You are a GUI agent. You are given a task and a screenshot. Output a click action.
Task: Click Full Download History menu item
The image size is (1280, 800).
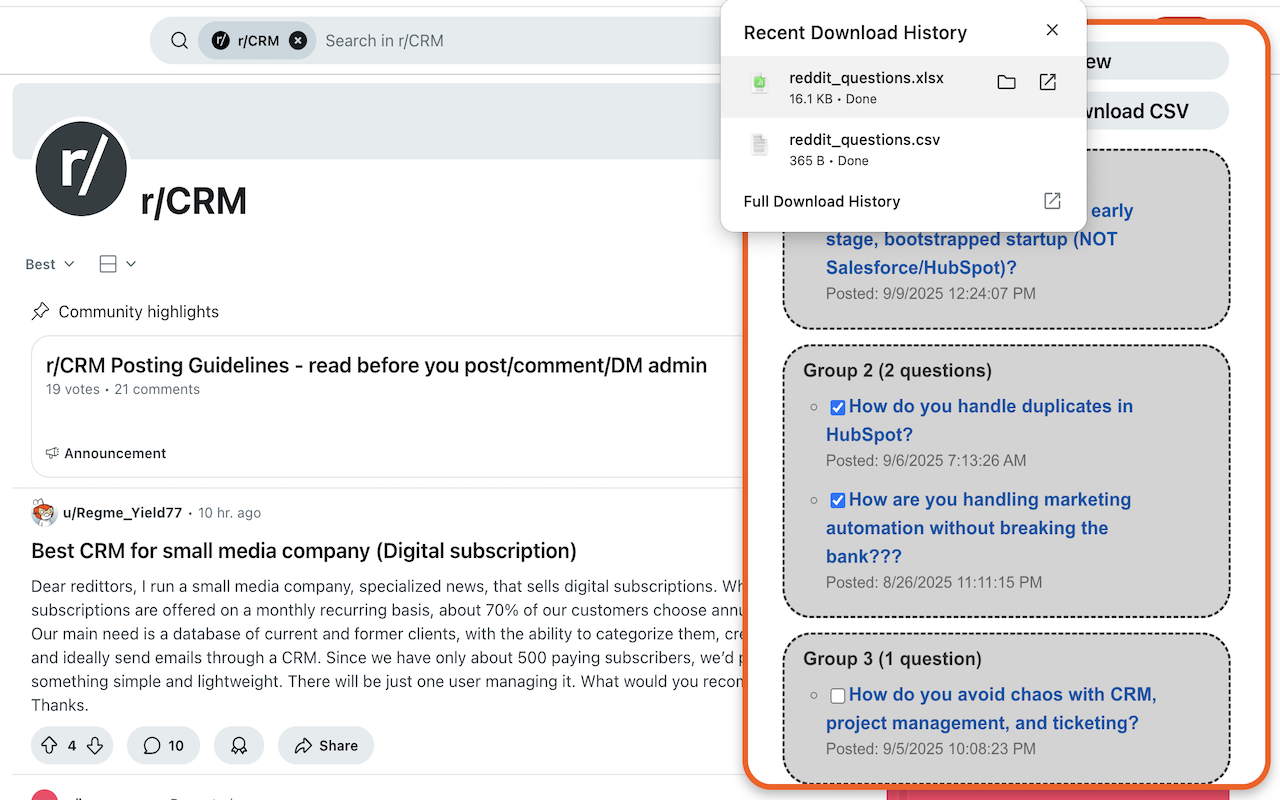pyautogui.click(x=822, y=201)
